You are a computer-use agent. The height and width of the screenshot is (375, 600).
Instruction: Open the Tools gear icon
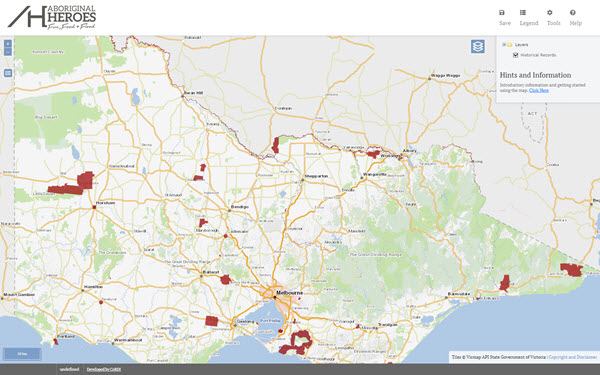[550, 13]
